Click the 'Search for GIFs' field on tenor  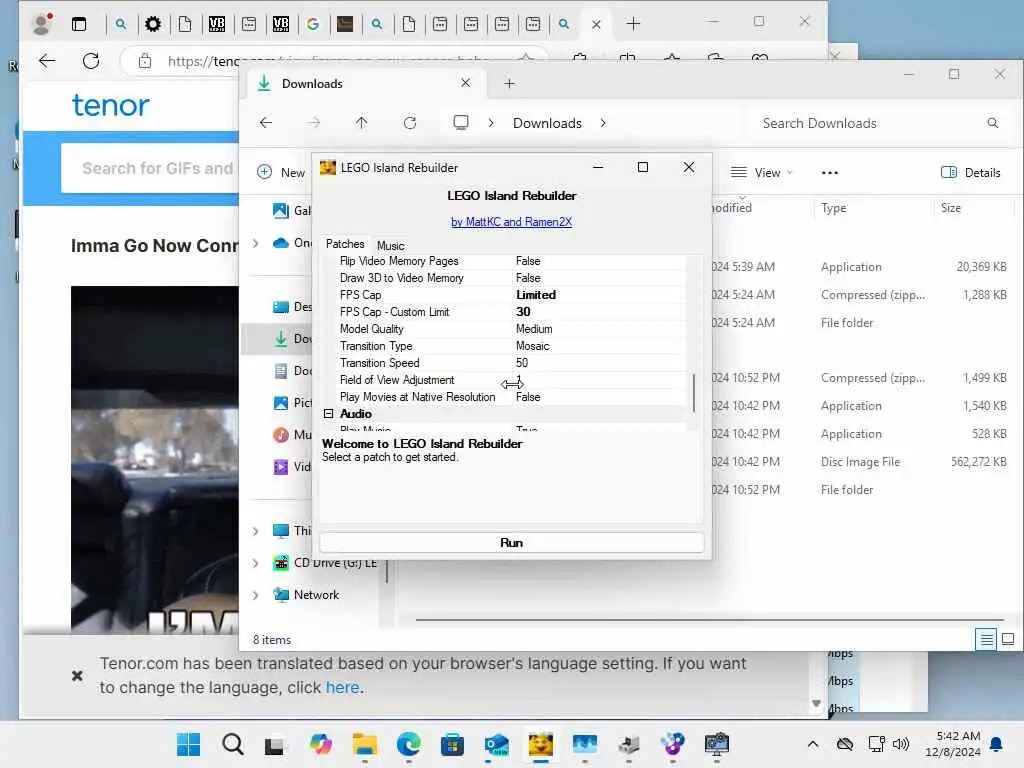click(x=150, y=168)
